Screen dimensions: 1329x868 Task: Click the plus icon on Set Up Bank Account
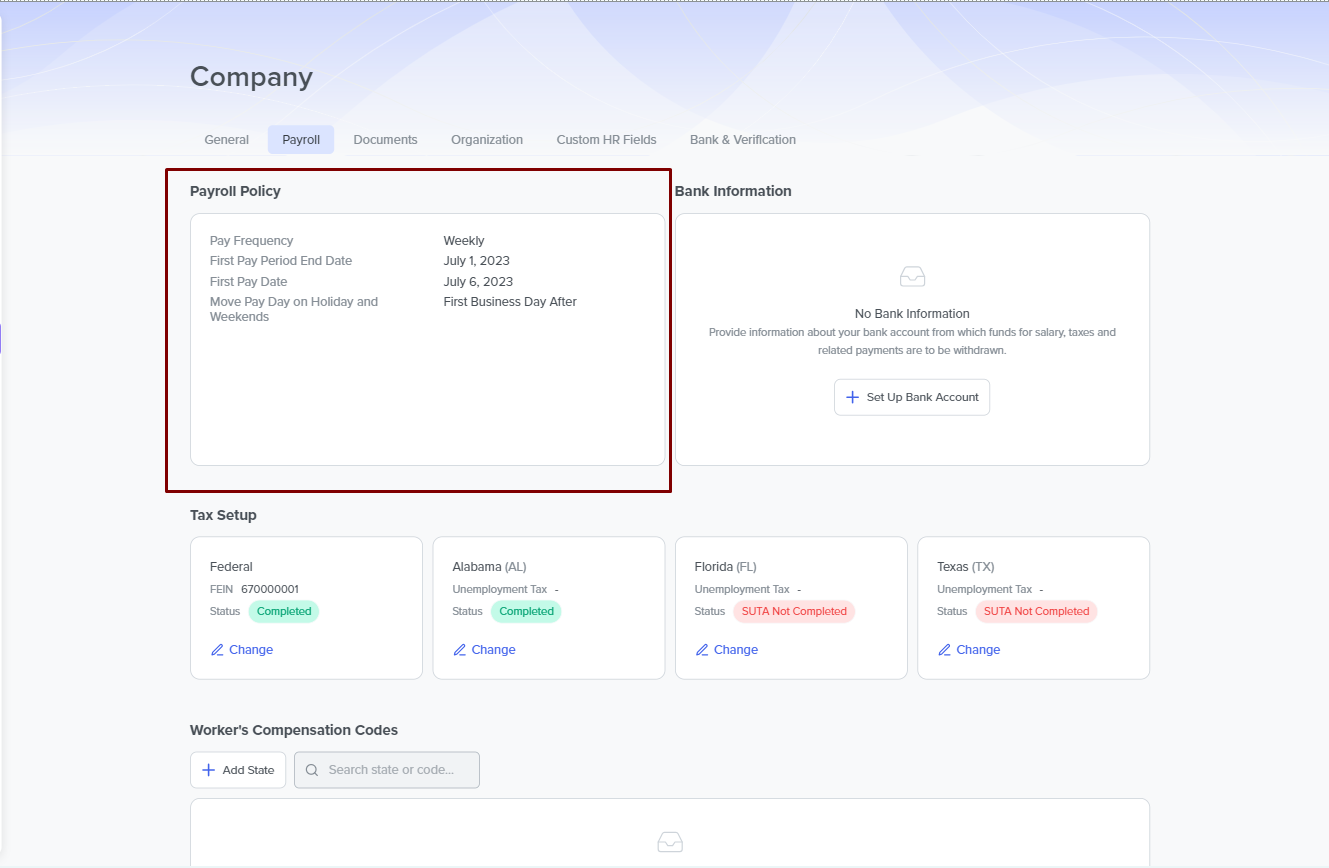(852, 397)
